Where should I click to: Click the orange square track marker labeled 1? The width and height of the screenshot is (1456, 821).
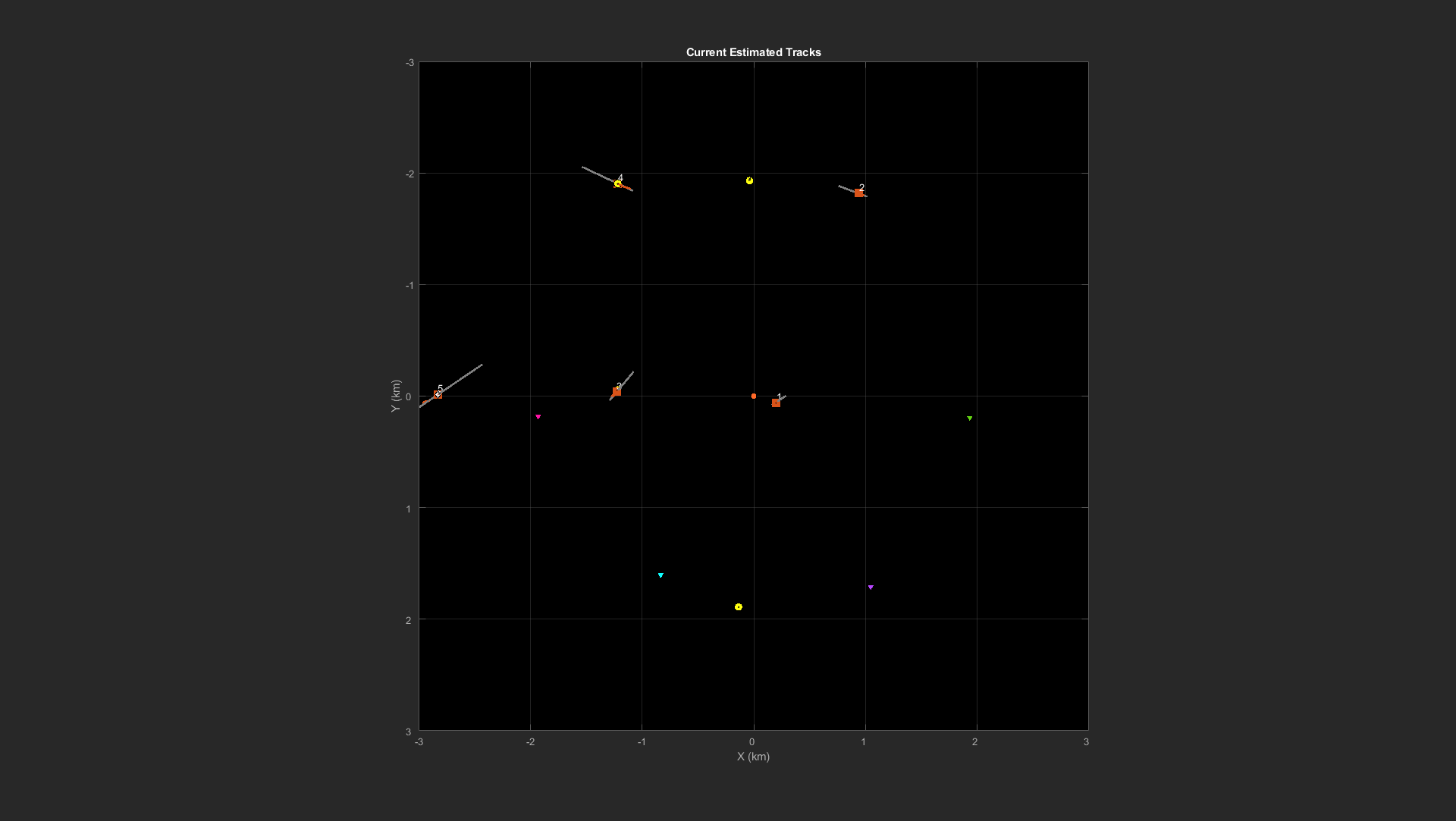[776, 403]
